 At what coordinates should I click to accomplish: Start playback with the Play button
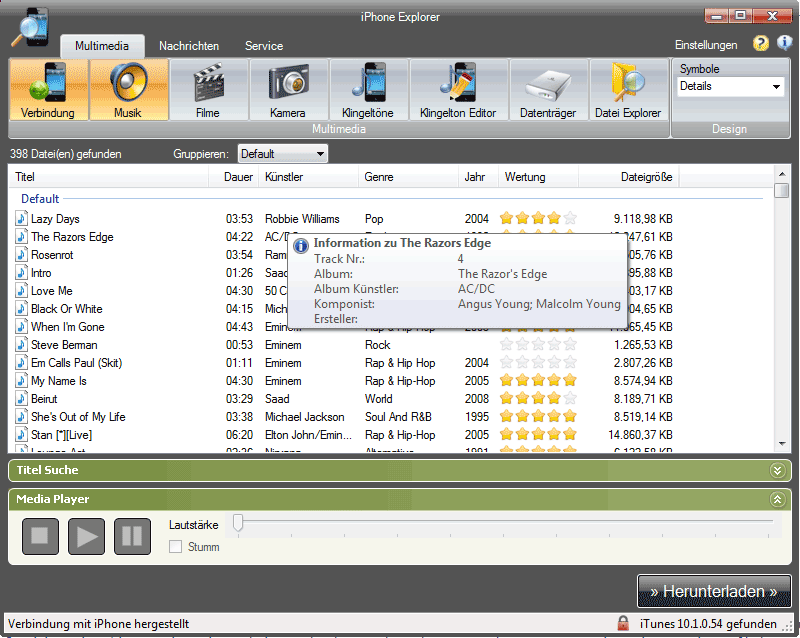86,536
